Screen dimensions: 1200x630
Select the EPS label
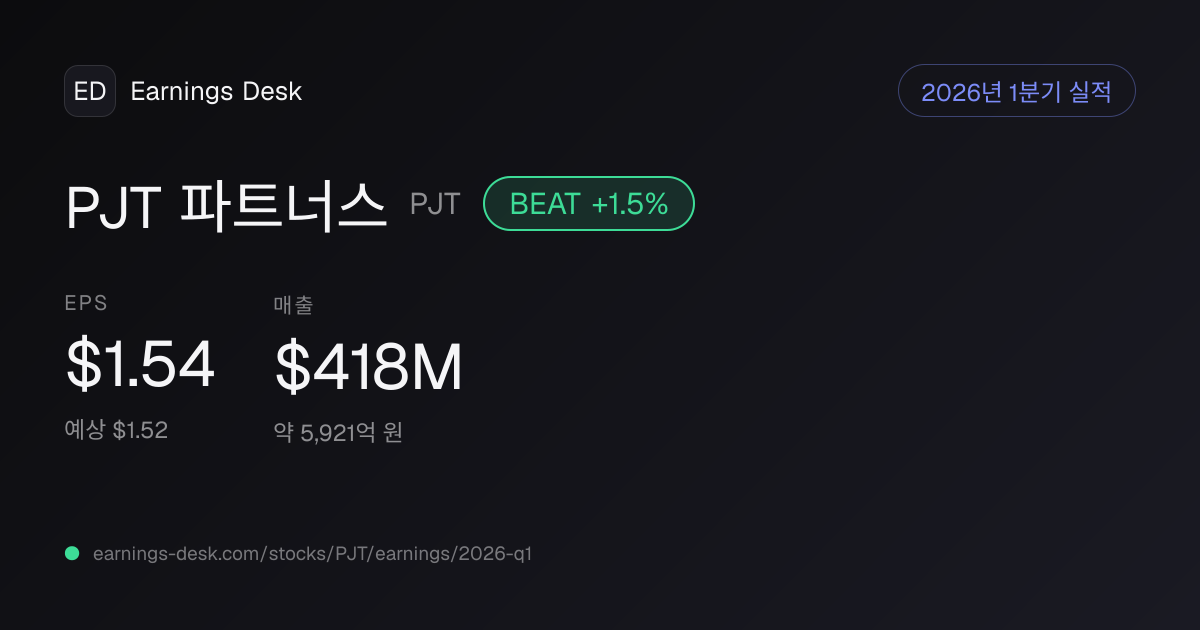tap(87, 303)
